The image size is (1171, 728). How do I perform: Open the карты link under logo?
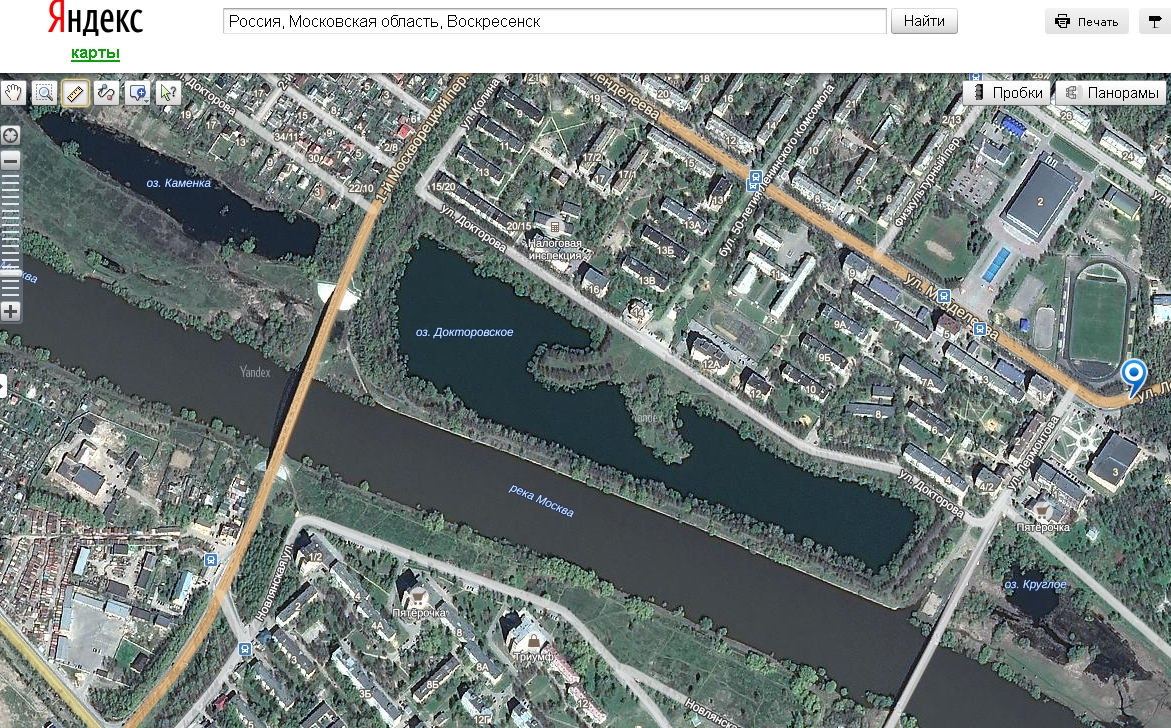95,53
